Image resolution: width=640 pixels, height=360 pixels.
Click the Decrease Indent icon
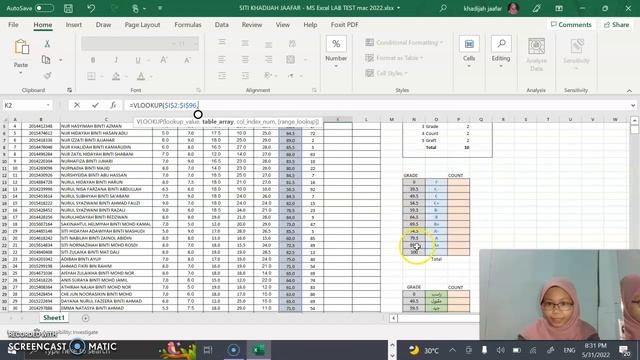pos(222,76)
